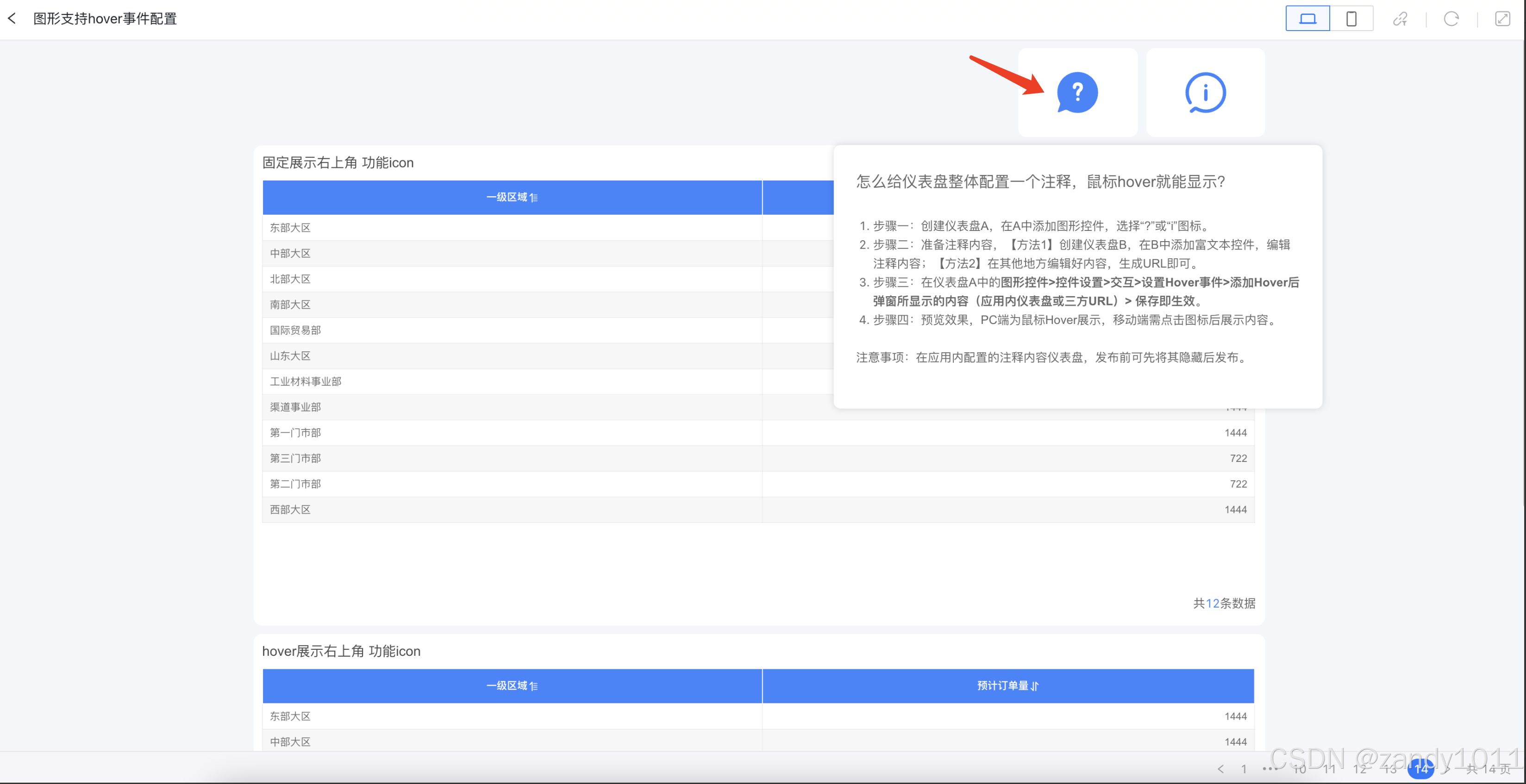Sort first table by 一级区域 header
1526x784 pixels.
[512, 197]
